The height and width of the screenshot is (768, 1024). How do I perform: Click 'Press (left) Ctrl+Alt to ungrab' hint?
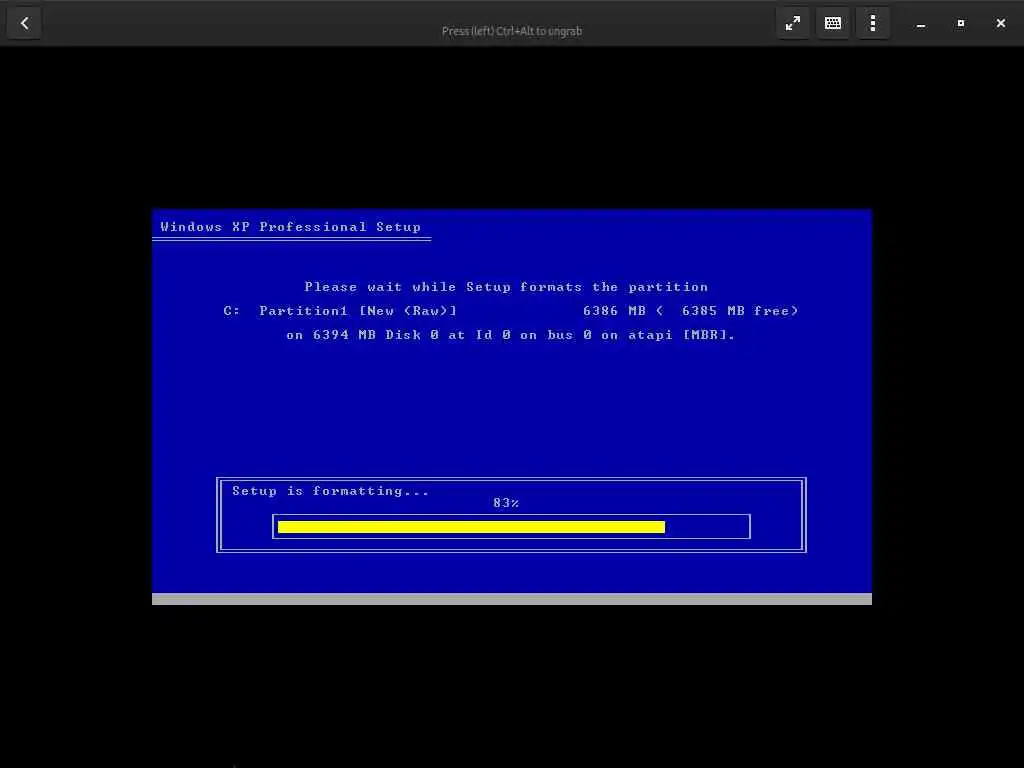pyautogui.click(x=512, y=31)
